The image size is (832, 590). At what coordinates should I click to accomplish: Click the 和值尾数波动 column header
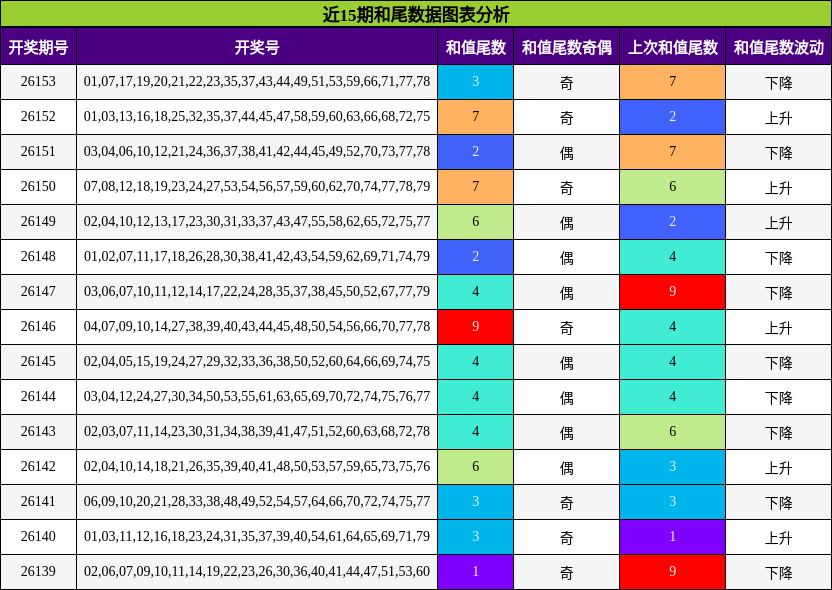tap(778, 47)
